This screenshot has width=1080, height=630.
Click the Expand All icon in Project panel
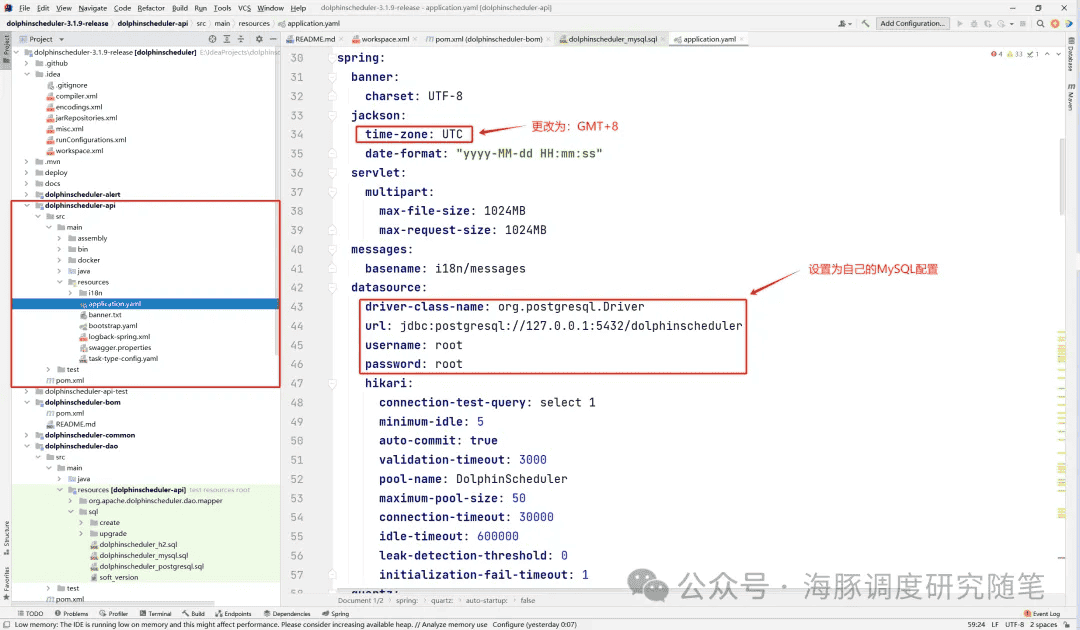tap(226, 39)
